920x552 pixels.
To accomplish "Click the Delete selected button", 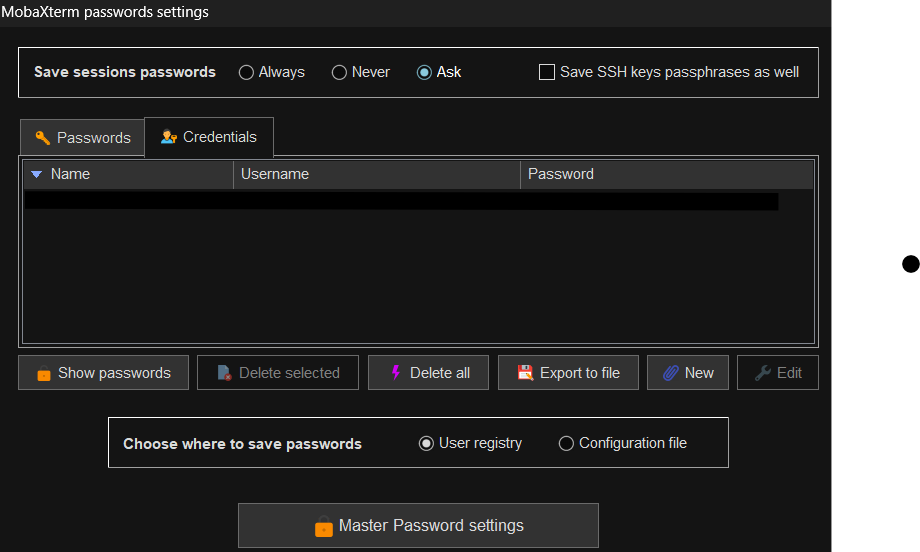I will pyautogui.click(x=278, y=372).
